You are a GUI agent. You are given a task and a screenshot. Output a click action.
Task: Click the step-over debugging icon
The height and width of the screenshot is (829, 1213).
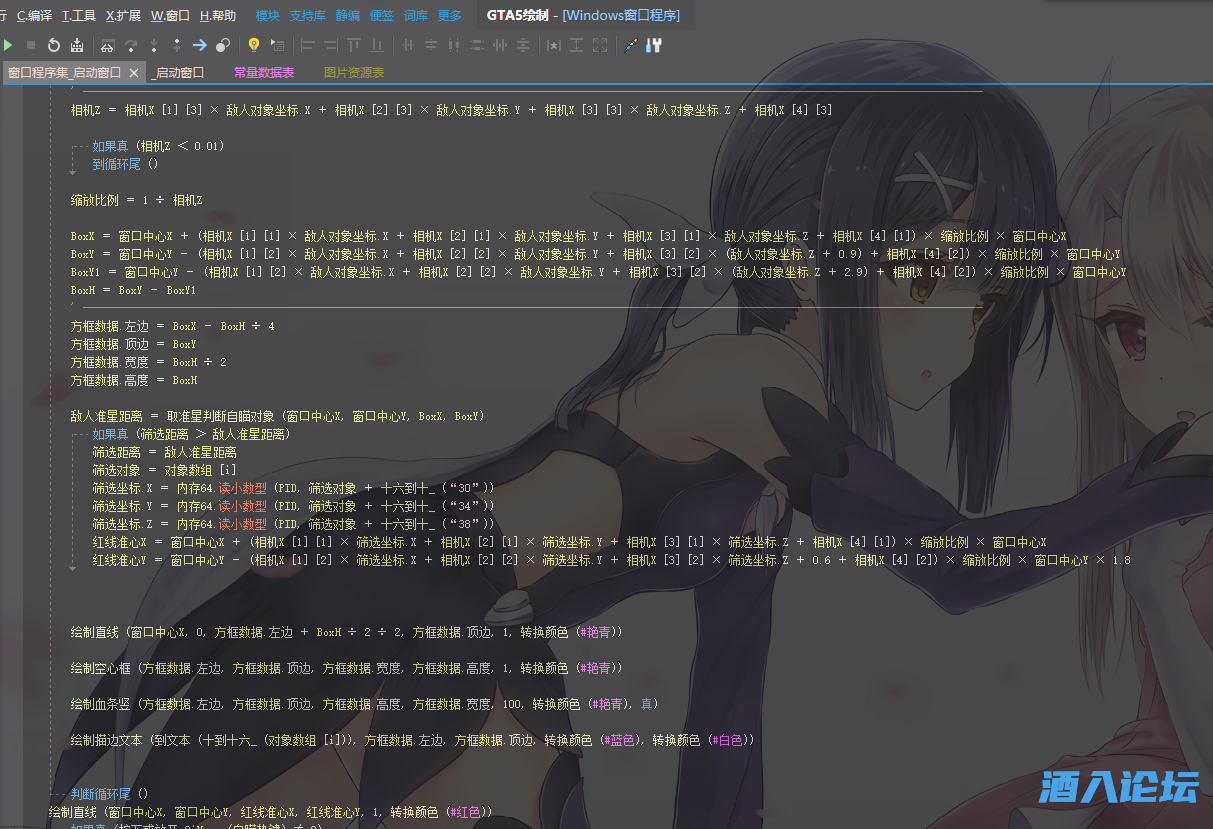(x=108, y=45)
